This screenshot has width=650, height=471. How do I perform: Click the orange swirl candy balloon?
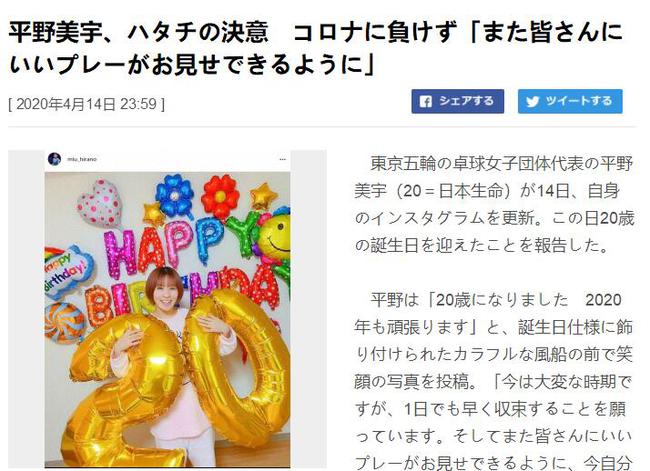(x=64, y=322)
